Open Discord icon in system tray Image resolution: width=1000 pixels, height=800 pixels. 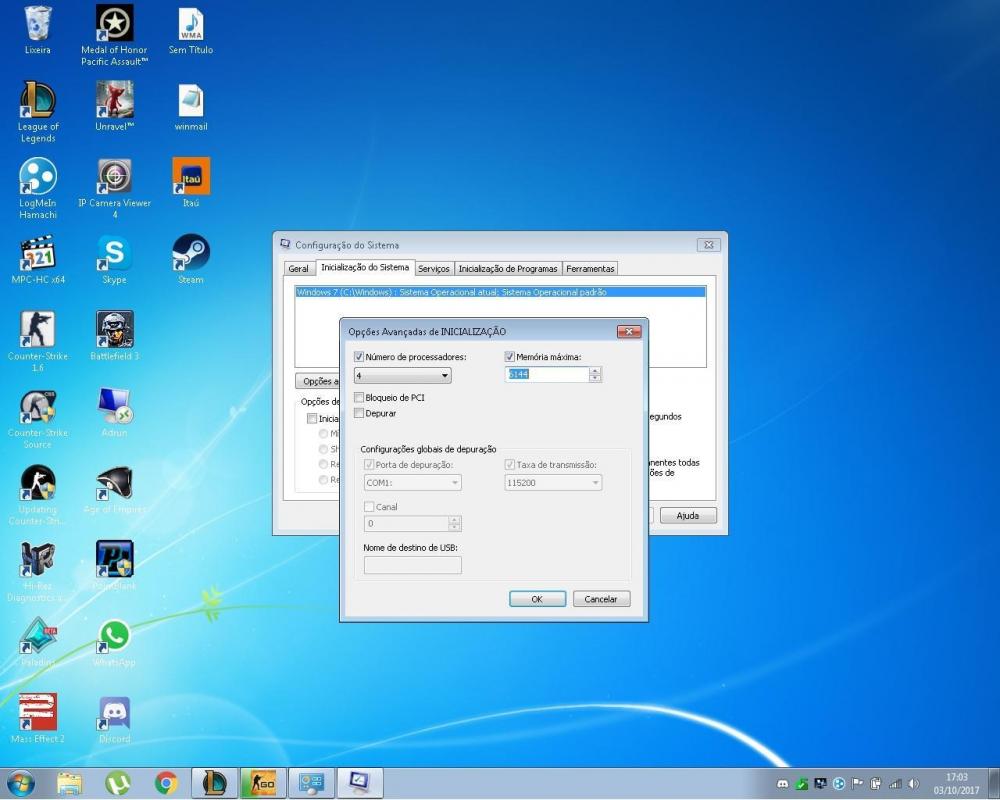point(783,784)
